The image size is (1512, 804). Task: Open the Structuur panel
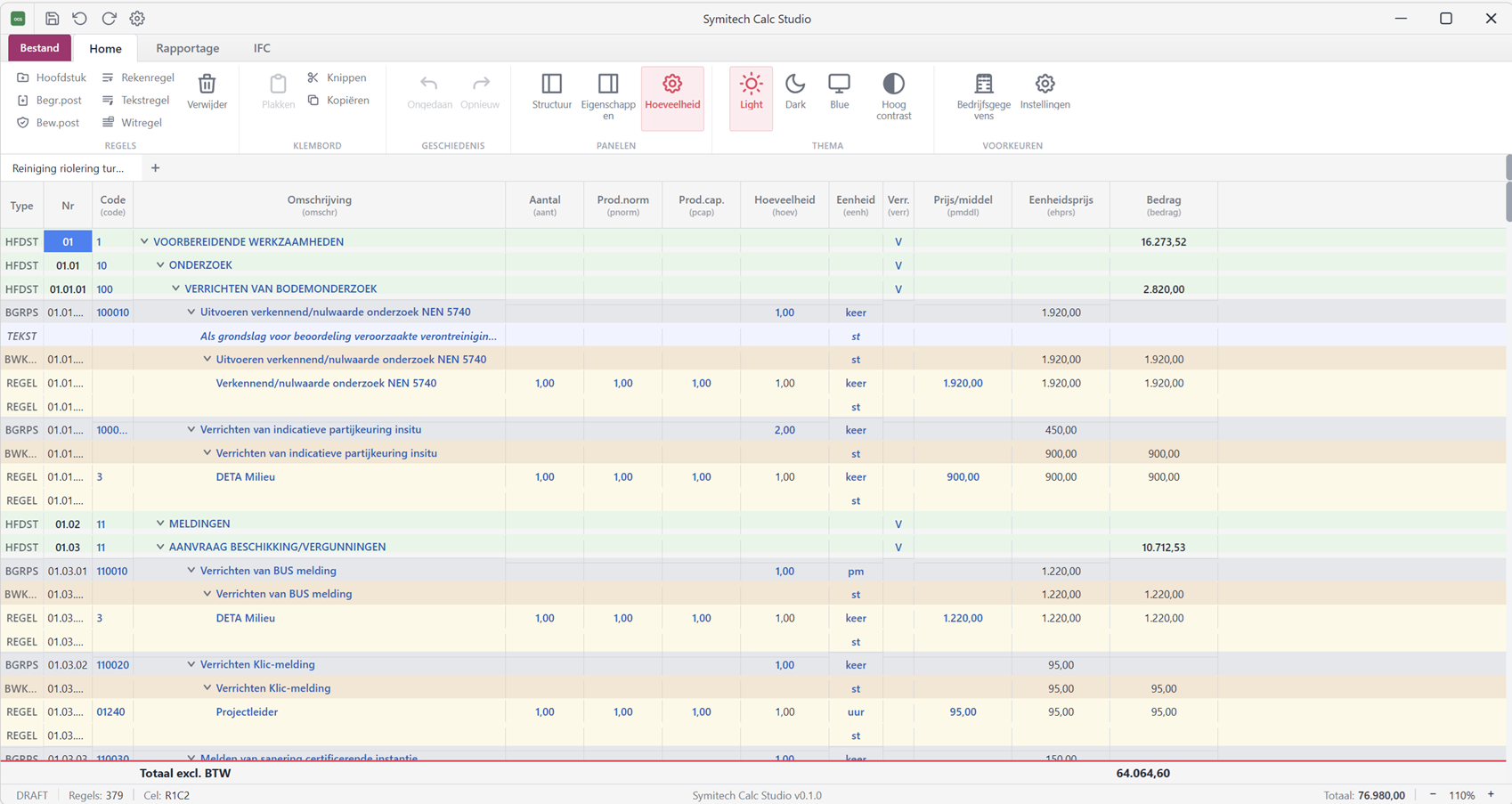click(551, 92)
